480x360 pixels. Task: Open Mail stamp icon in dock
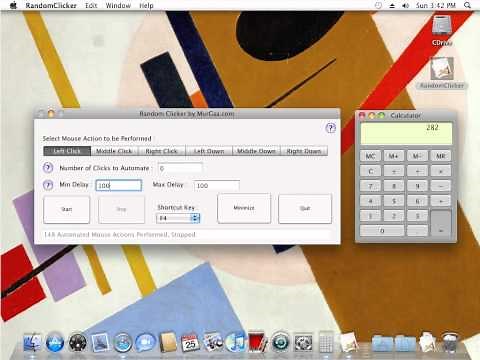click(100, 343)
